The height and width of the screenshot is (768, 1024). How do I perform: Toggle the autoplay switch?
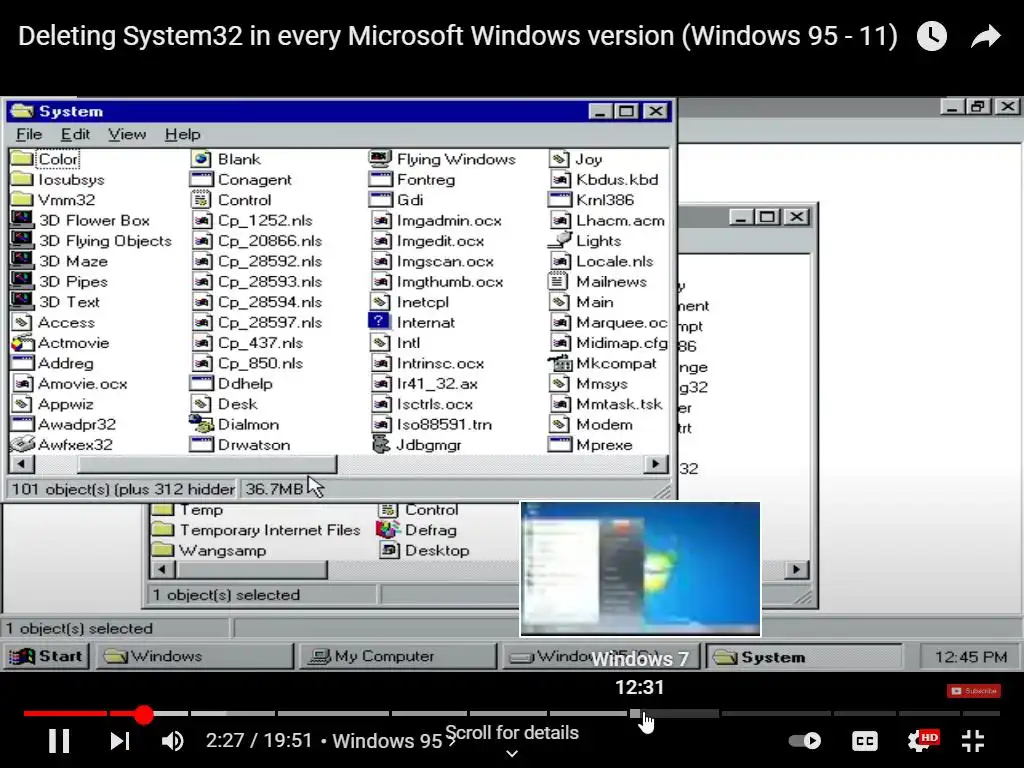(x=805, y=741)
